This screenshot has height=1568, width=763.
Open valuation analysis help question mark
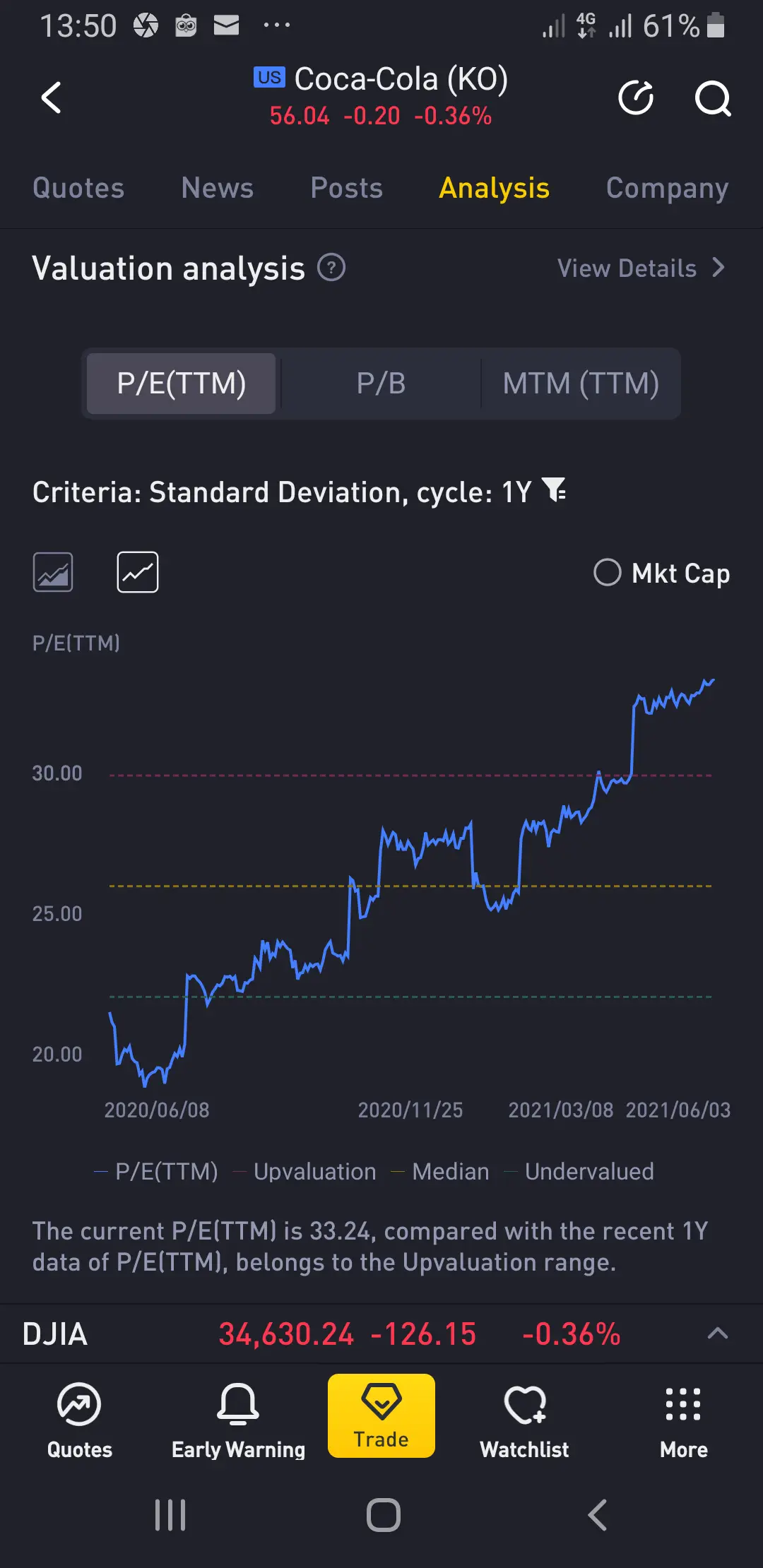(331, 268)
